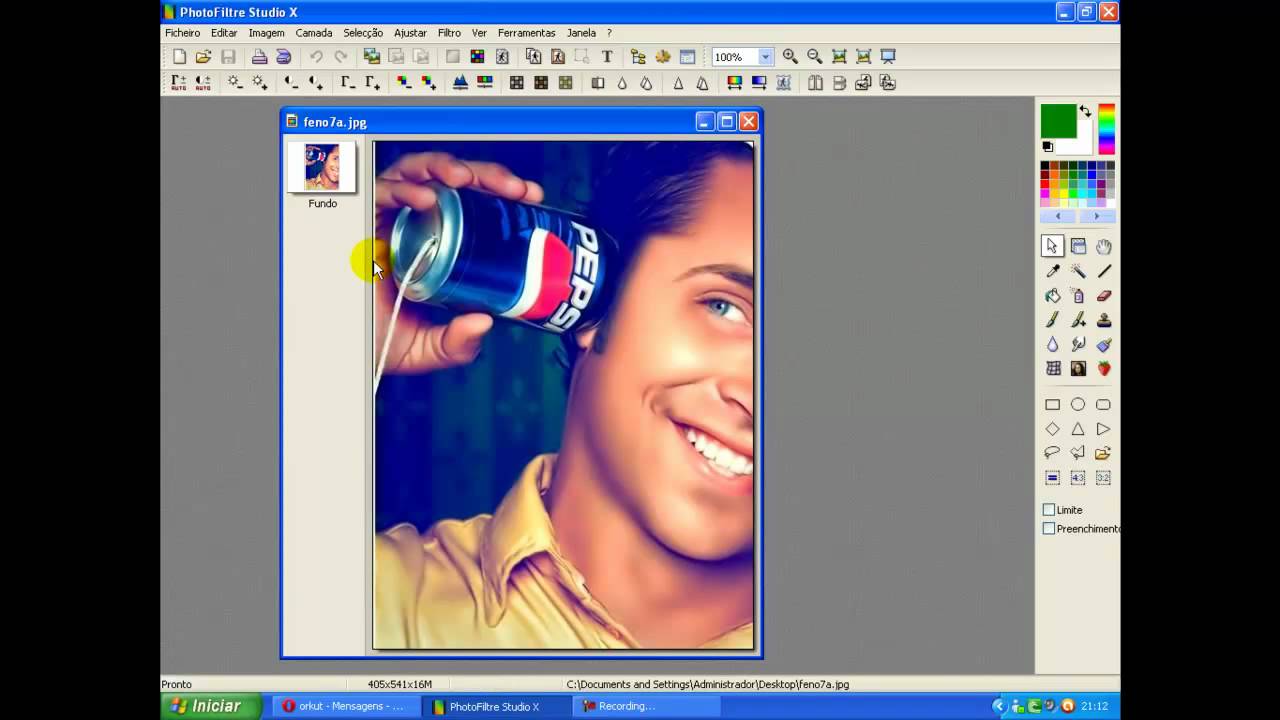This screenshot has width=1280, height=720.
Task: Choose the Lasso selection shape
Action: coord(1053,453)
